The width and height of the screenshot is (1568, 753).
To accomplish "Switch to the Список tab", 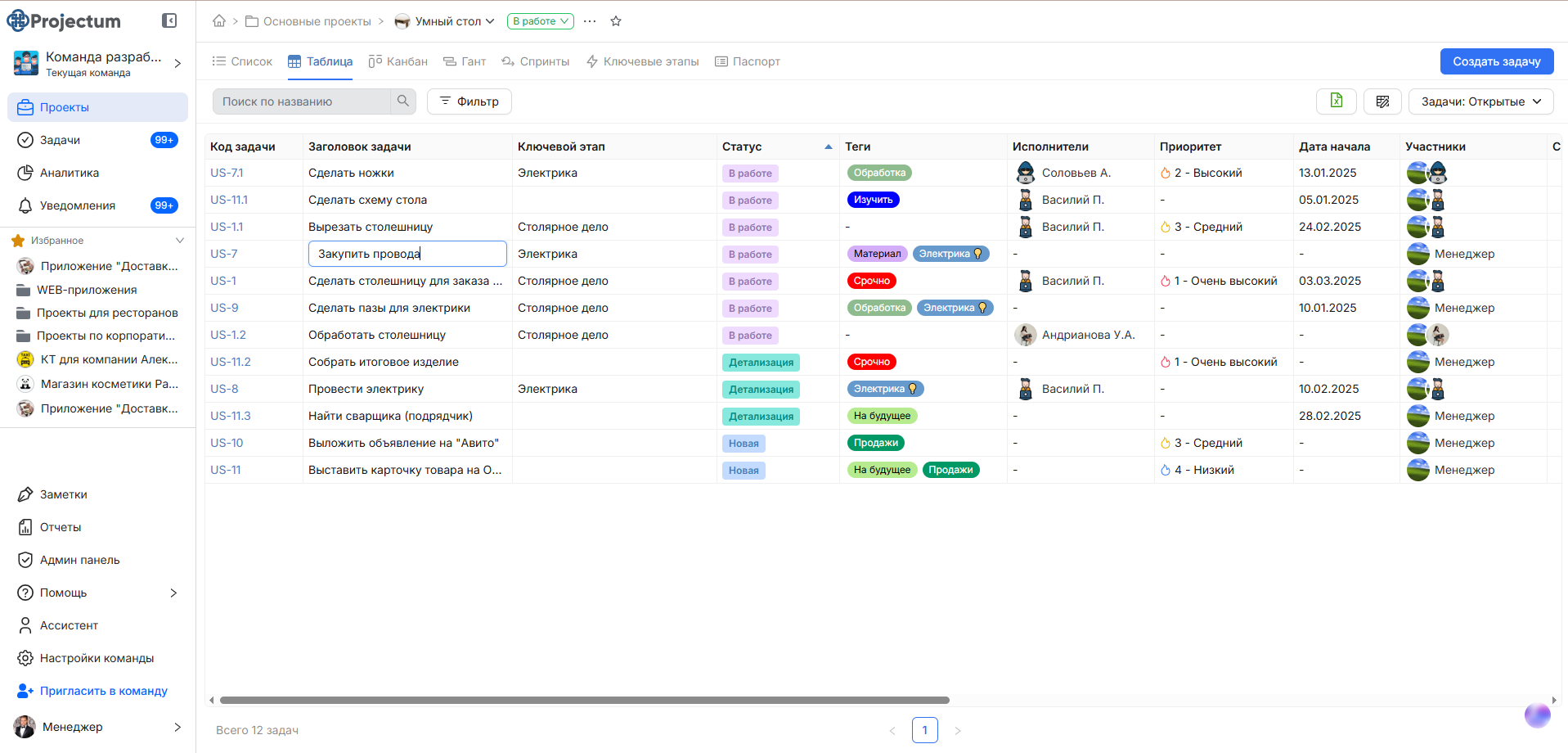I will pyautogui.click(x=242, y=61).
